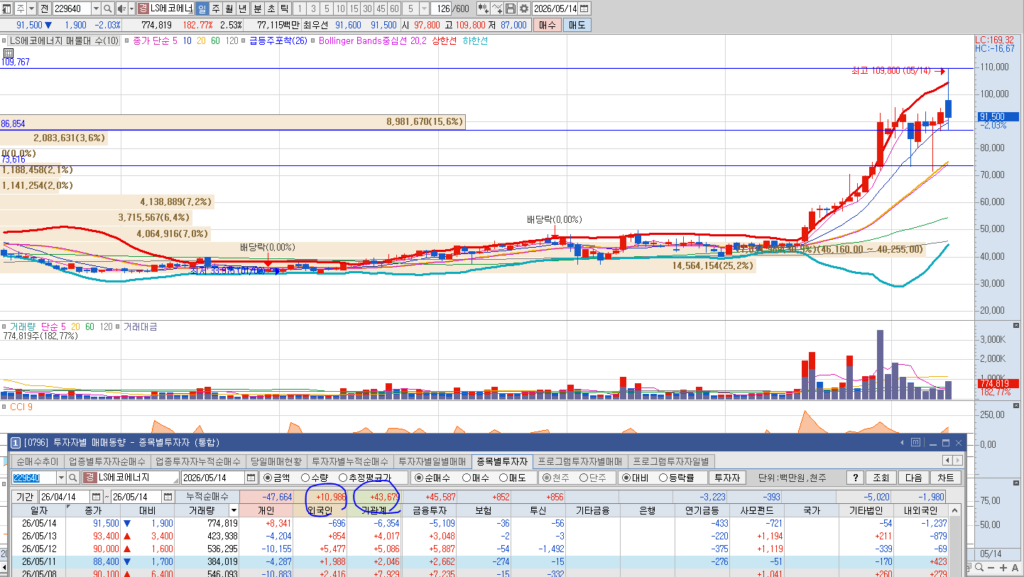The height and width of the screenshot is (577, 1024).
Task: Select the 월 monthly chart period button
Action: tap(229, 8)
